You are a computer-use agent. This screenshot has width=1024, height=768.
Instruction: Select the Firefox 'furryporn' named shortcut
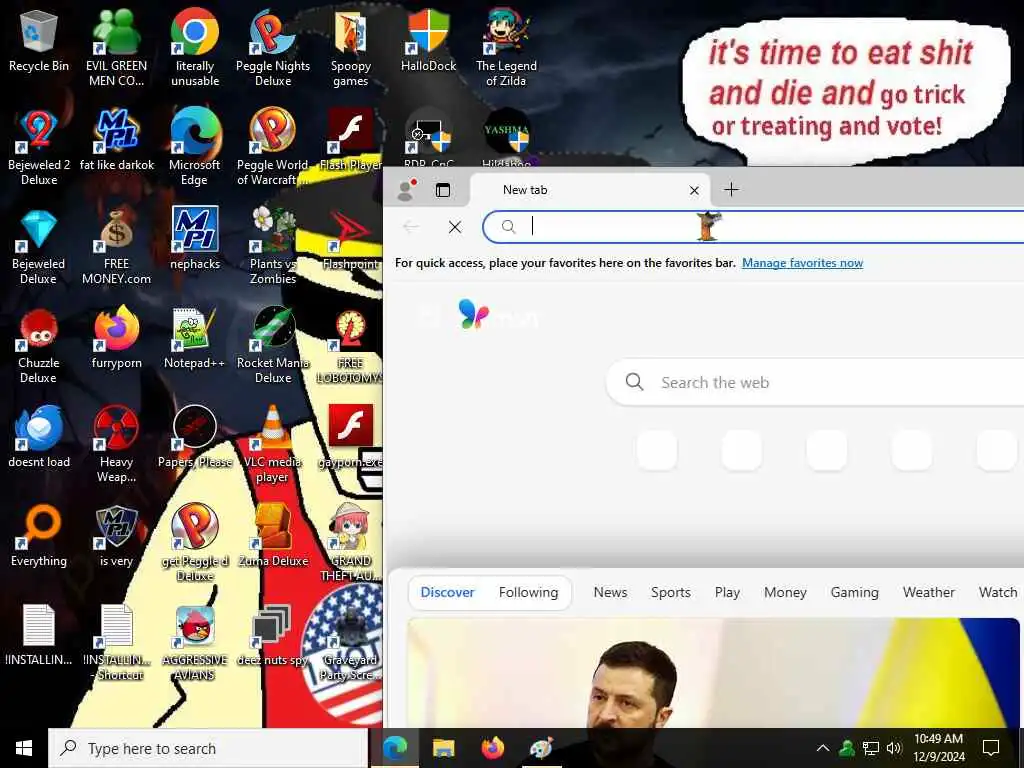[116, 338]
